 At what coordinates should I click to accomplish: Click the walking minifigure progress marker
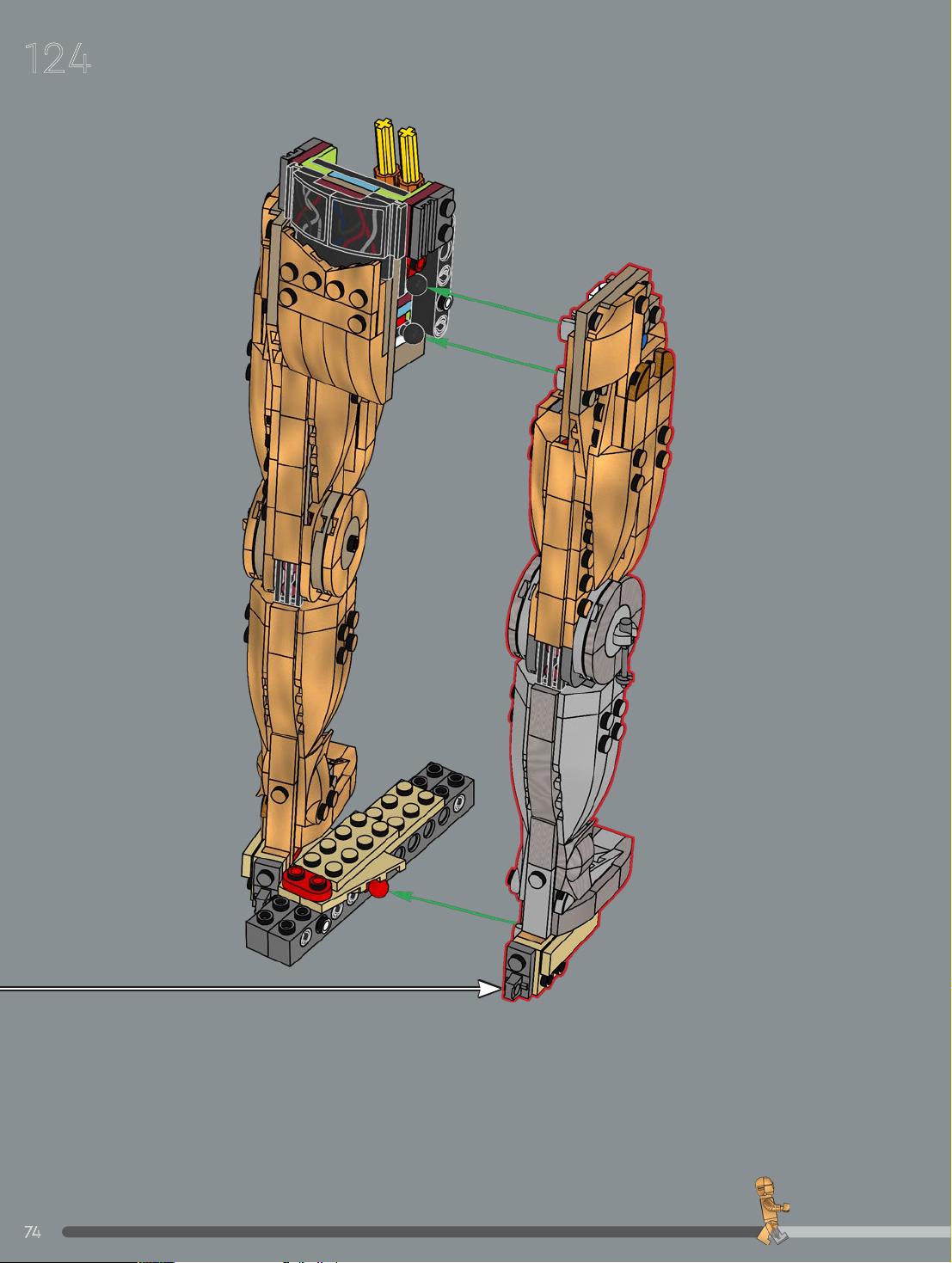[x=771, y=1211]
